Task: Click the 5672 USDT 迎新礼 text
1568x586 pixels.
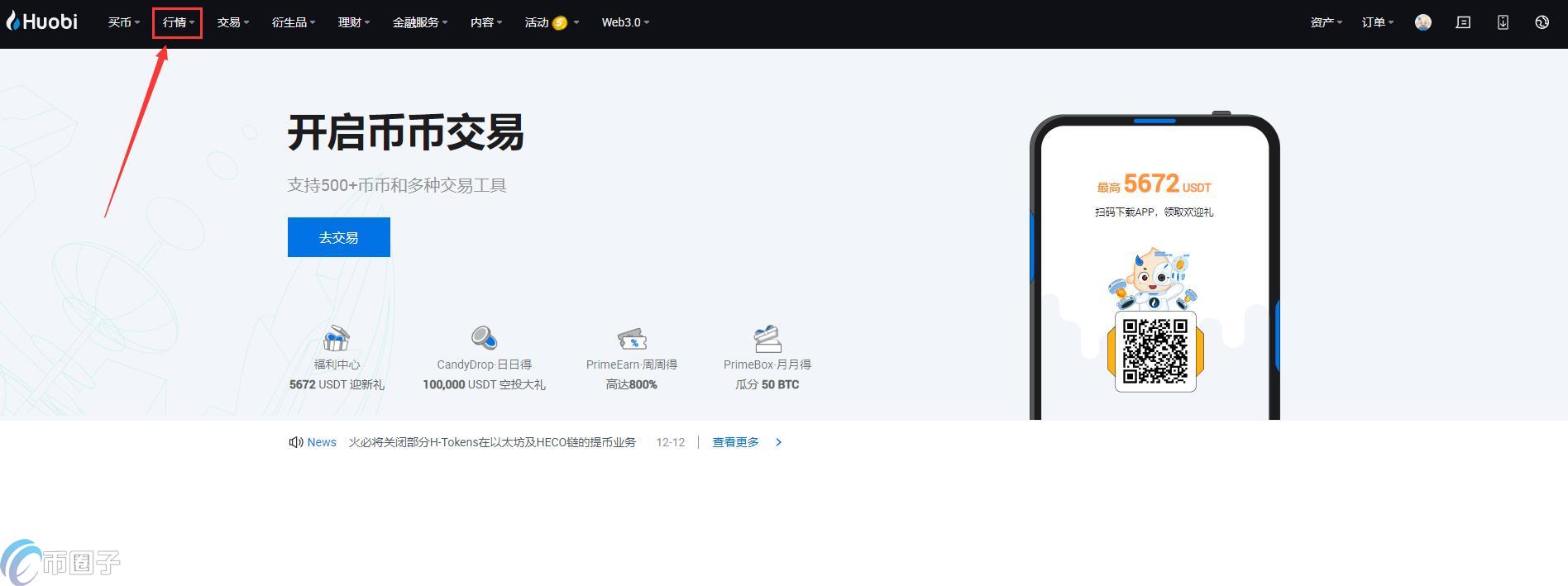Action: tap(337, 384)
